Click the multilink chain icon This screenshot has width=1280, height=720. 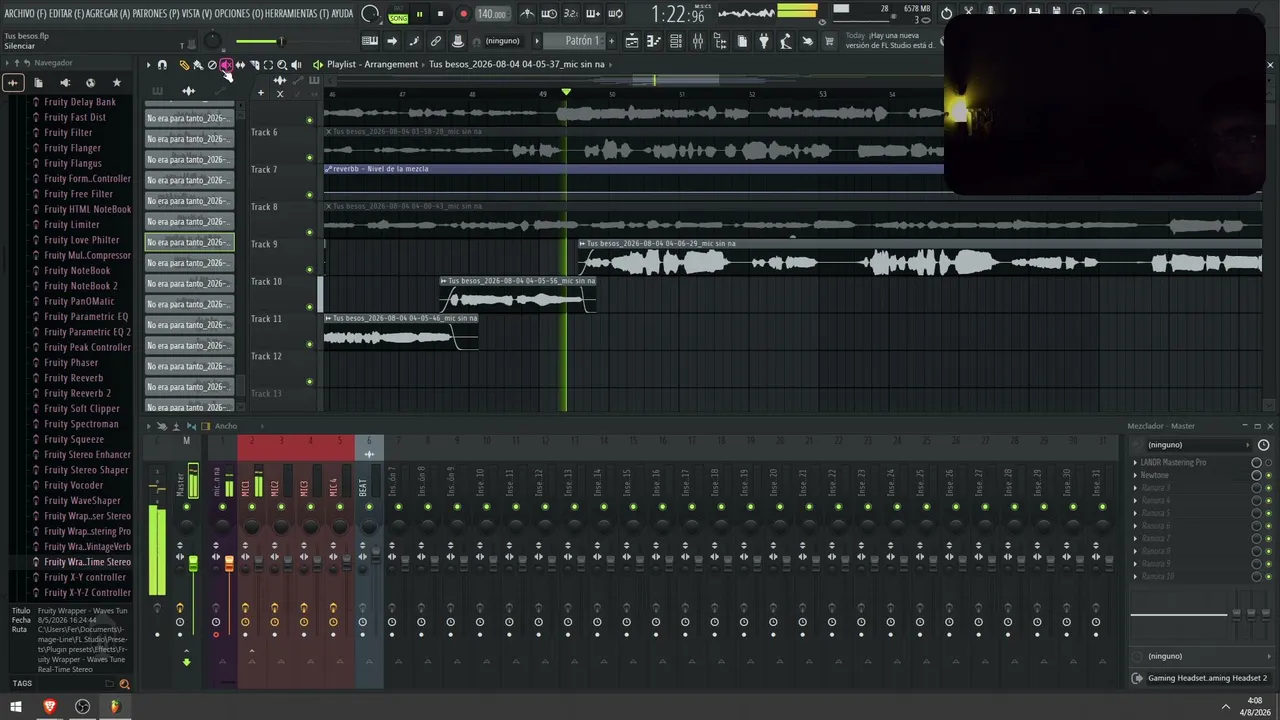pos(436,41)
